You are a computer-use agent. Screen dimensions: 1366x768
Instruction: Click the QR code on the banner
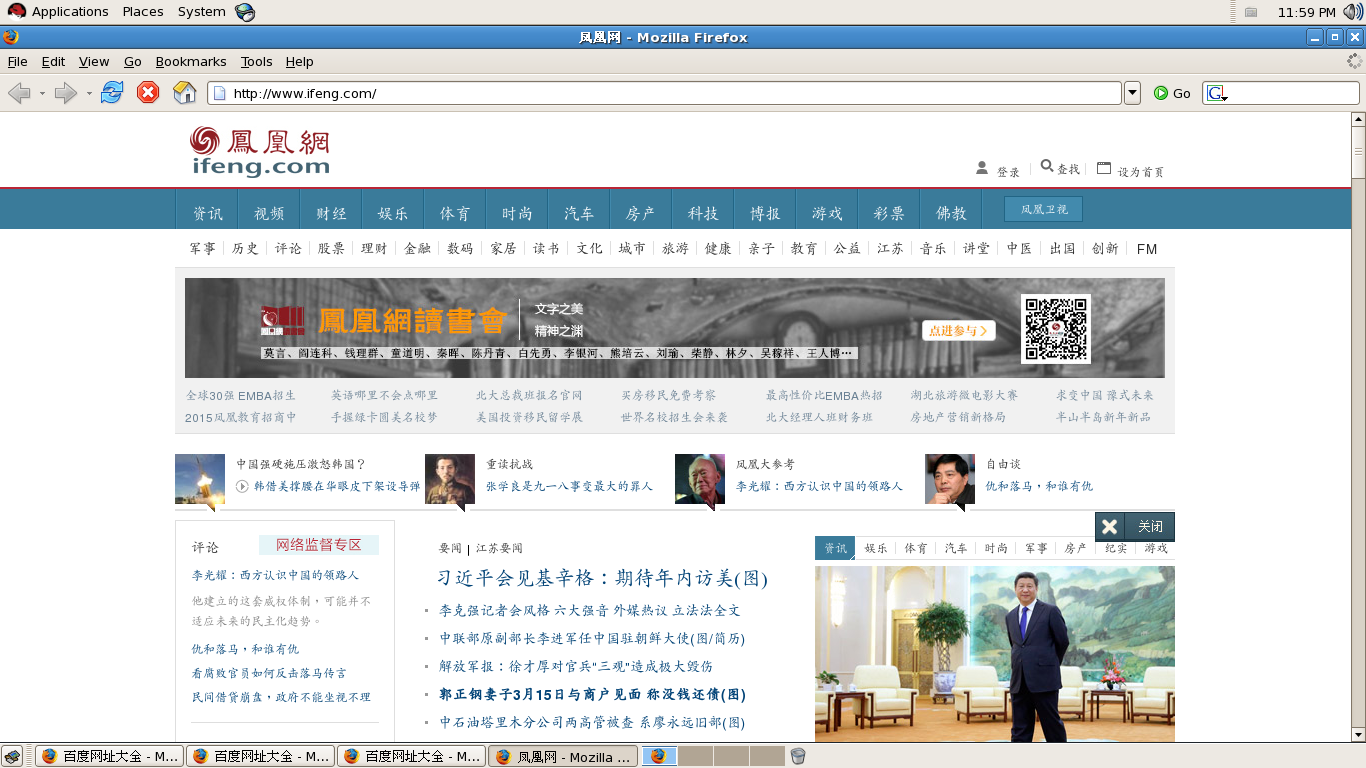(x=1056, y=328)
